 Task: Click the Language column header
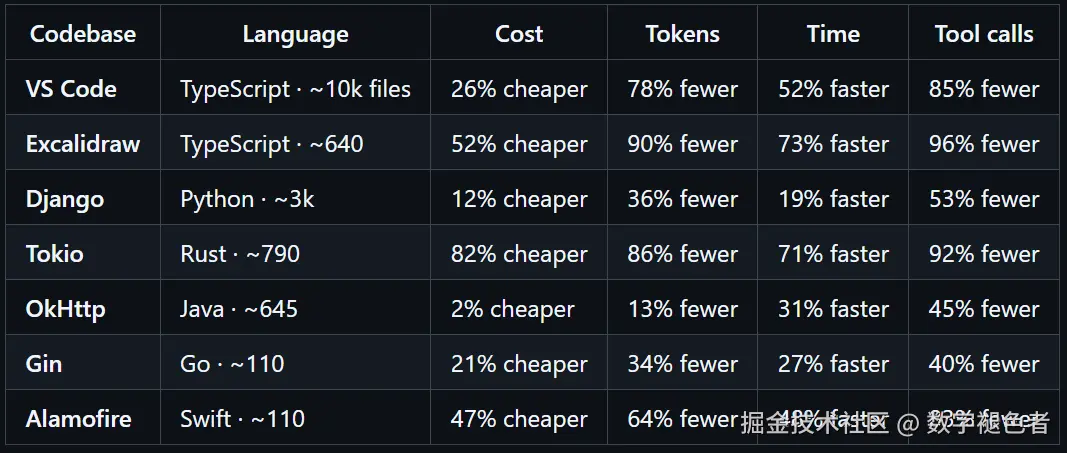tap(295, 34)
